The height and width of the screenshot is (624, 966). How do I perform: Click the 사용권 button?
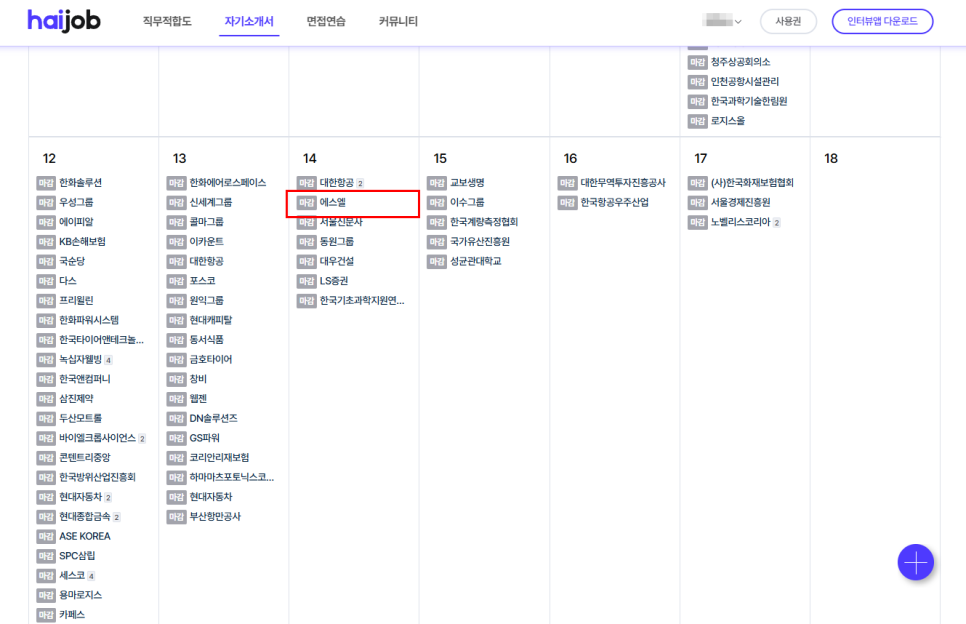788,21
